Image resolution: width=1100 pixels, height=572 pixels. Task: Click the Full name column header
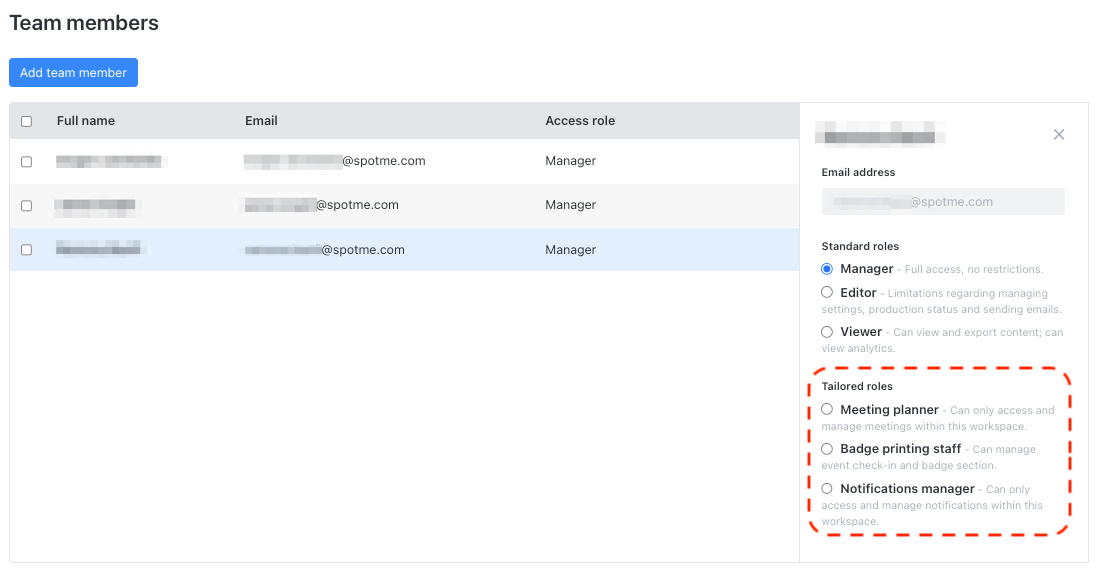[x=86, y=121]
